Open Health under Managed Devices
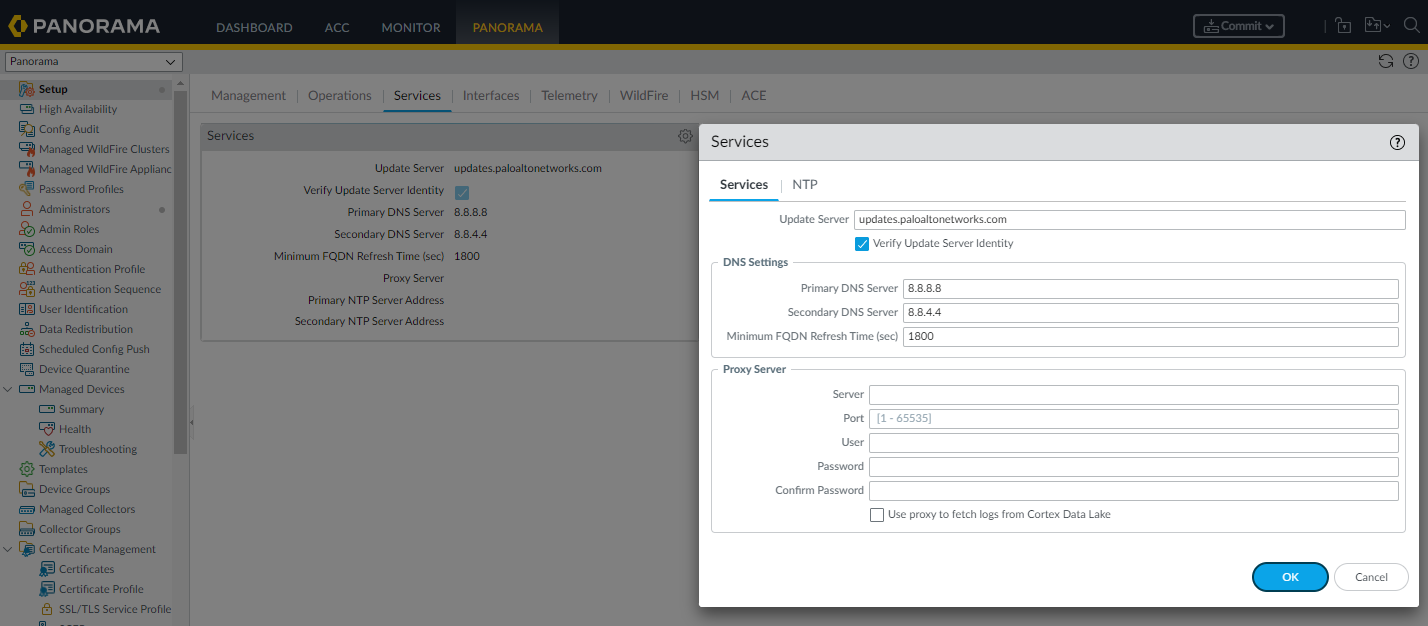 tap(75, 429)
